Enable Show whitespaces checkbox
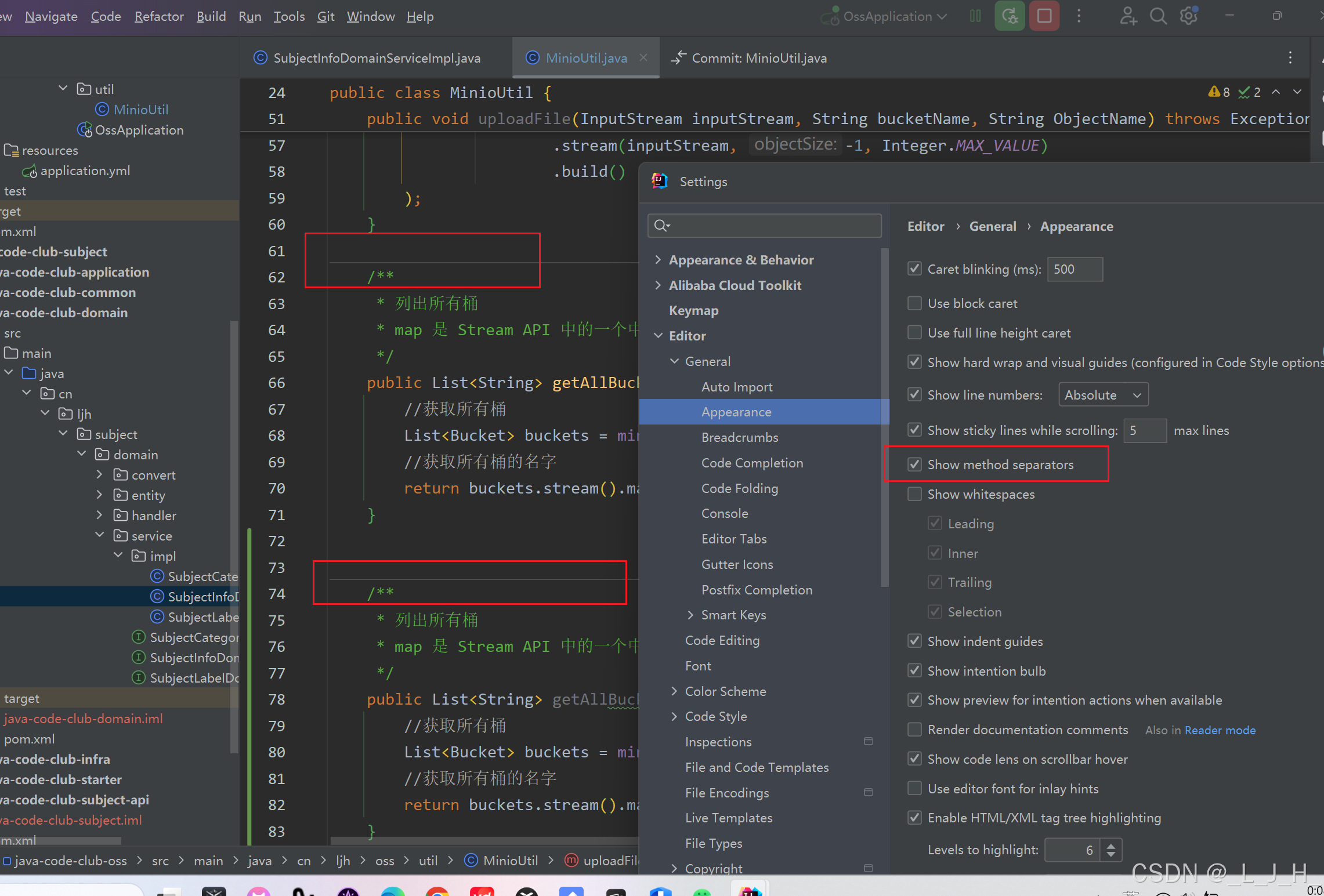The image size is (1324, 896). [914, 494]
